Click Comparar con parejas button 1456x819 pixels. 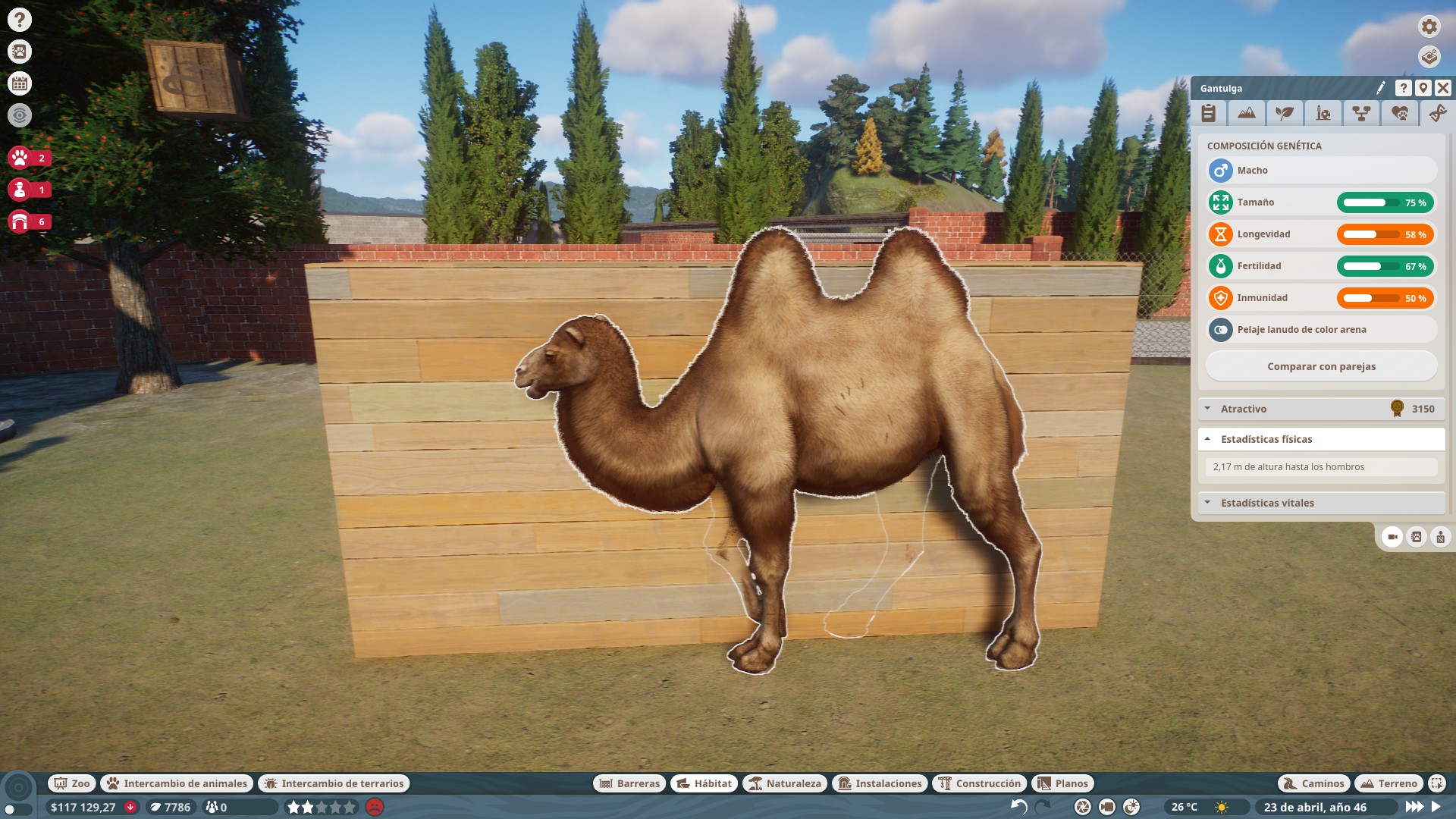[x=1321, y=366]
